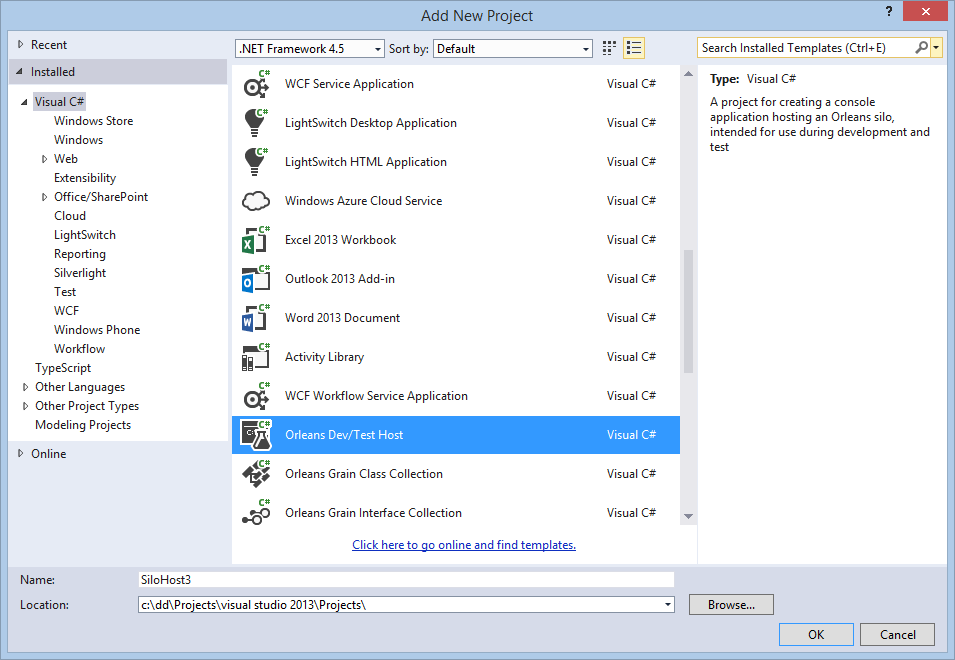Choose the Excel 2013 Workbook icon

(x=256, y=240)
